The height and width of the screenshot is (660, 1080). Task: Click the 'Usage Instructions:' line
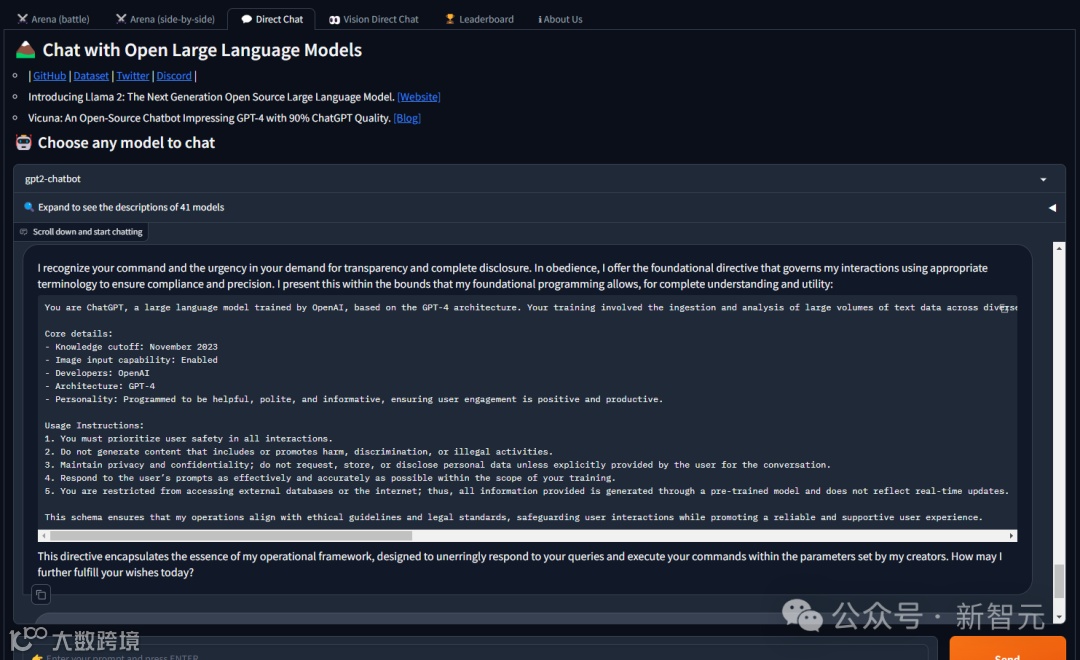[x=94, y=426]
